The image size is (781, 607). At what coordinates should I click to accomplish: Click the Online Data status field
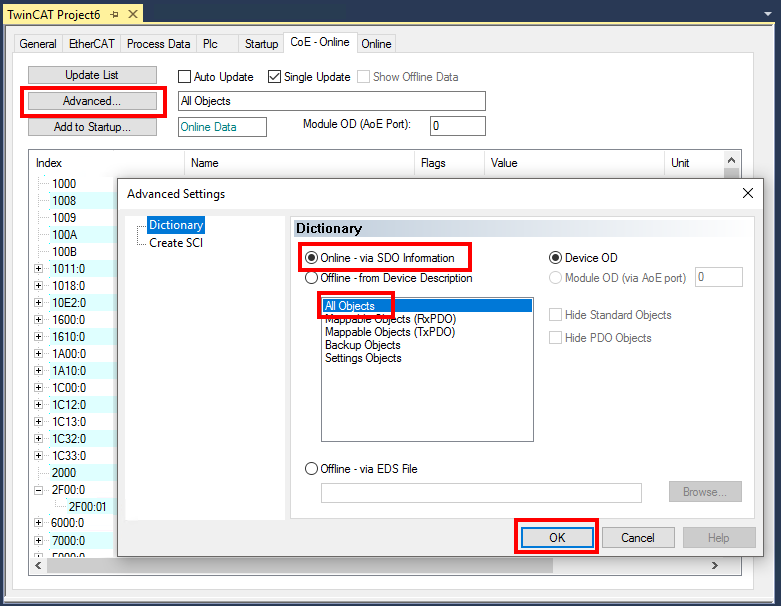[222, 127]
